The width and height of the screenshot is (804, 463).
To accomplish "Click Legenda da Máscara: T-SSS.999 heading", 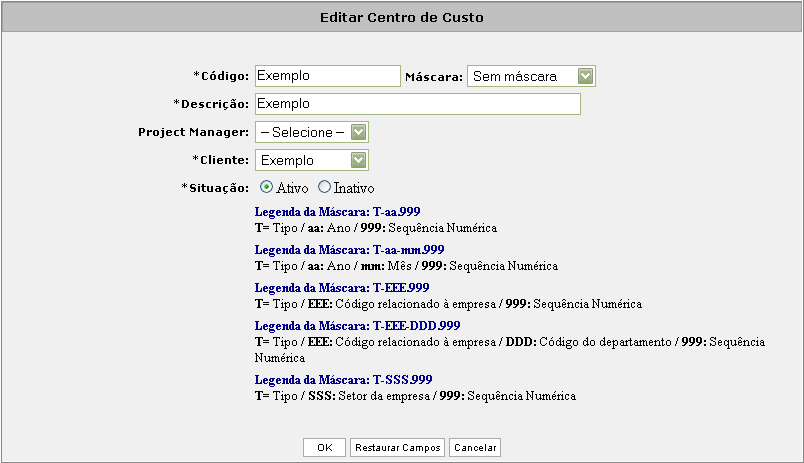I will pyautogui.click(x=344, y=380).
